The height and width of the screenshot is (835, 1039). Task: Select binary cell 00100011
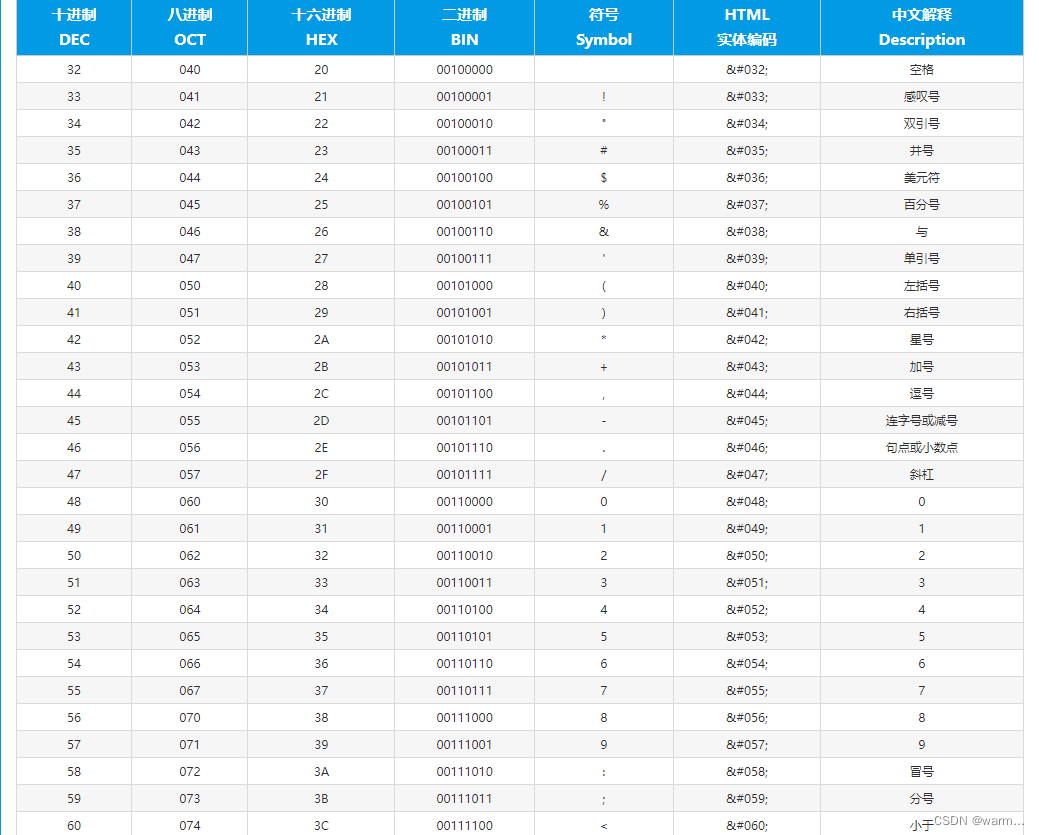[x=465, y=150]
